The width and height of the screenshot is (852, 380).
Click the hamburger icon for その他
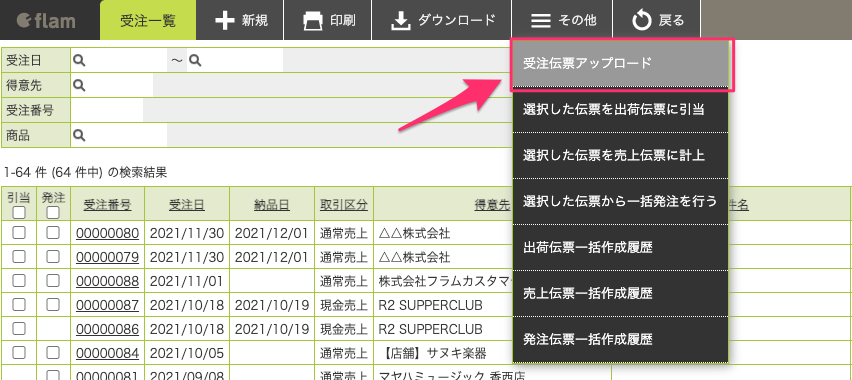coord(541,21)
